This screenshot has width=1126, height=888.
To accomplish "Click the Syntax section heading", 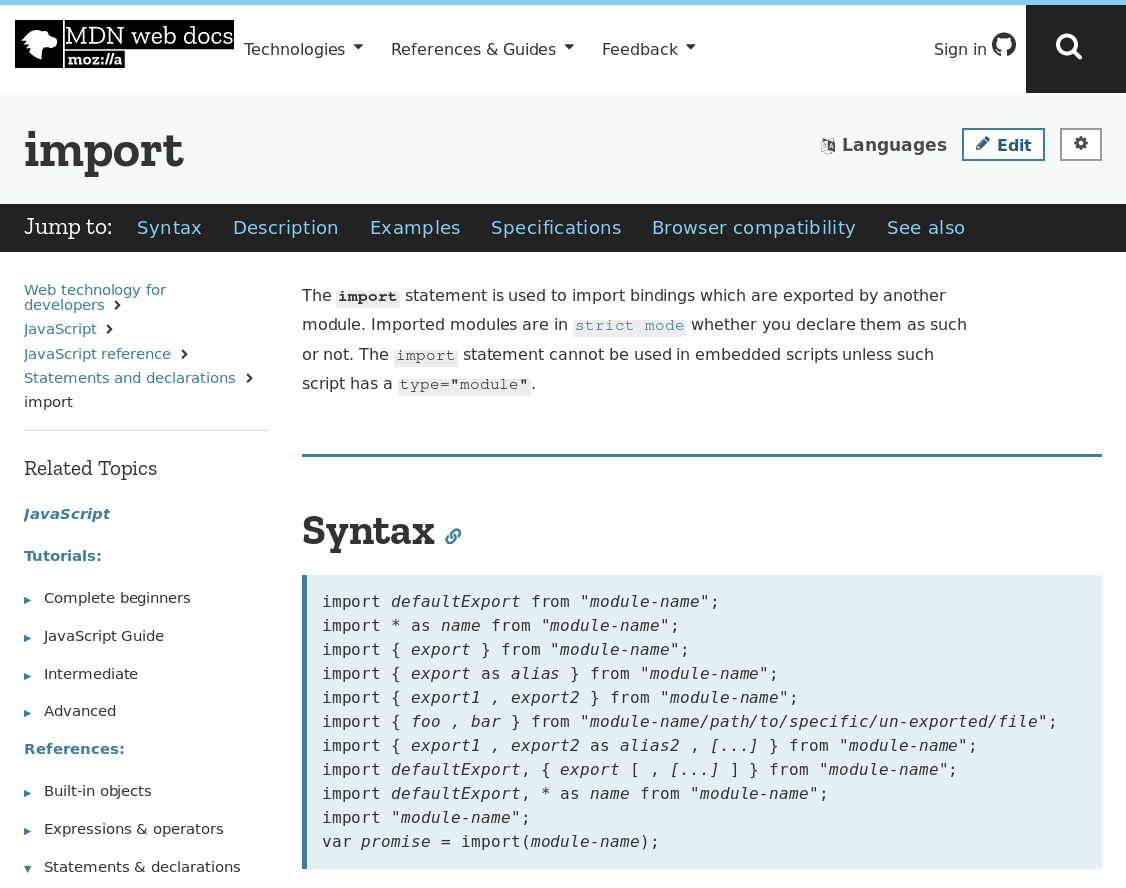I will (368, 531).
